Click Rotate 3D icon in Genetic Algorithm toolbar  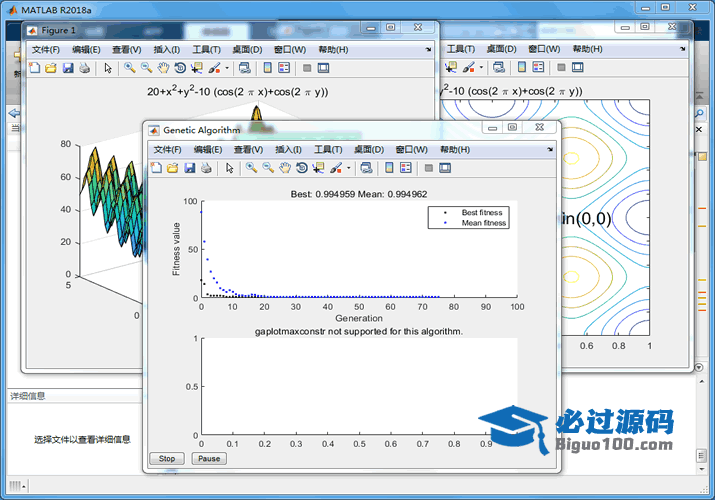tap(301, 168)
